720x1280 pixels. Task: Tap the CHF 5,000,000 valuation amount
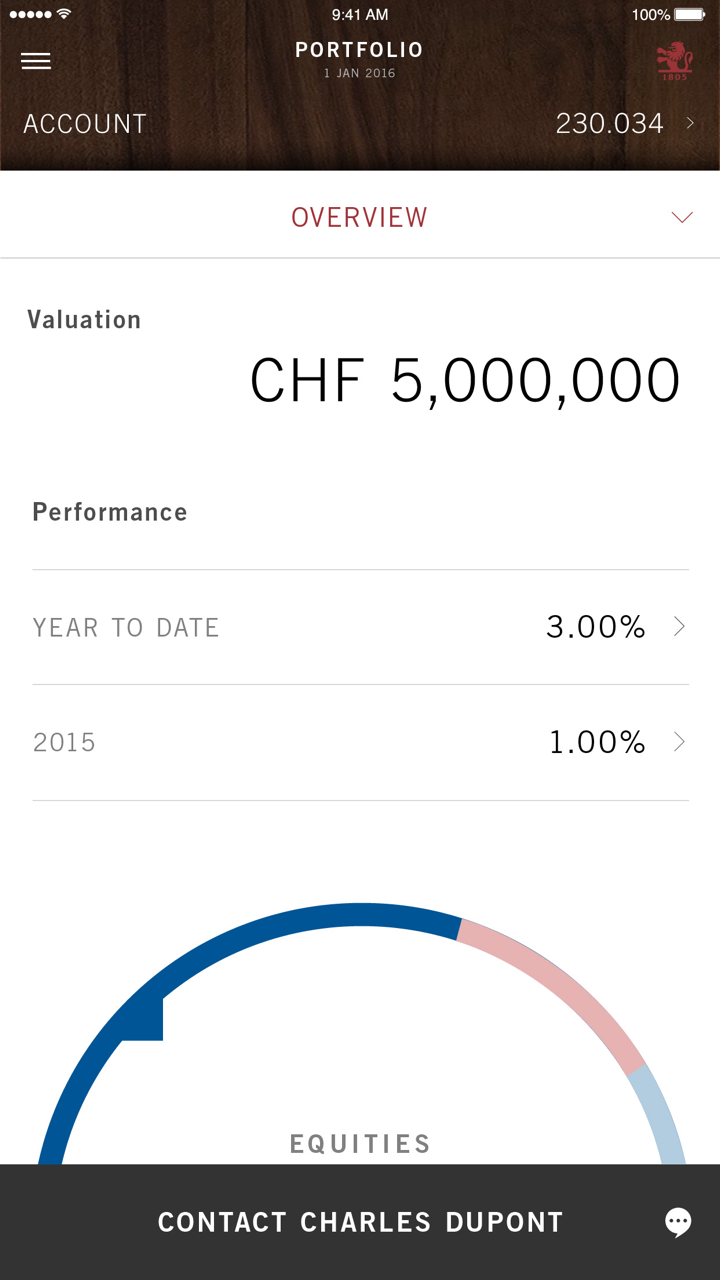465,381
